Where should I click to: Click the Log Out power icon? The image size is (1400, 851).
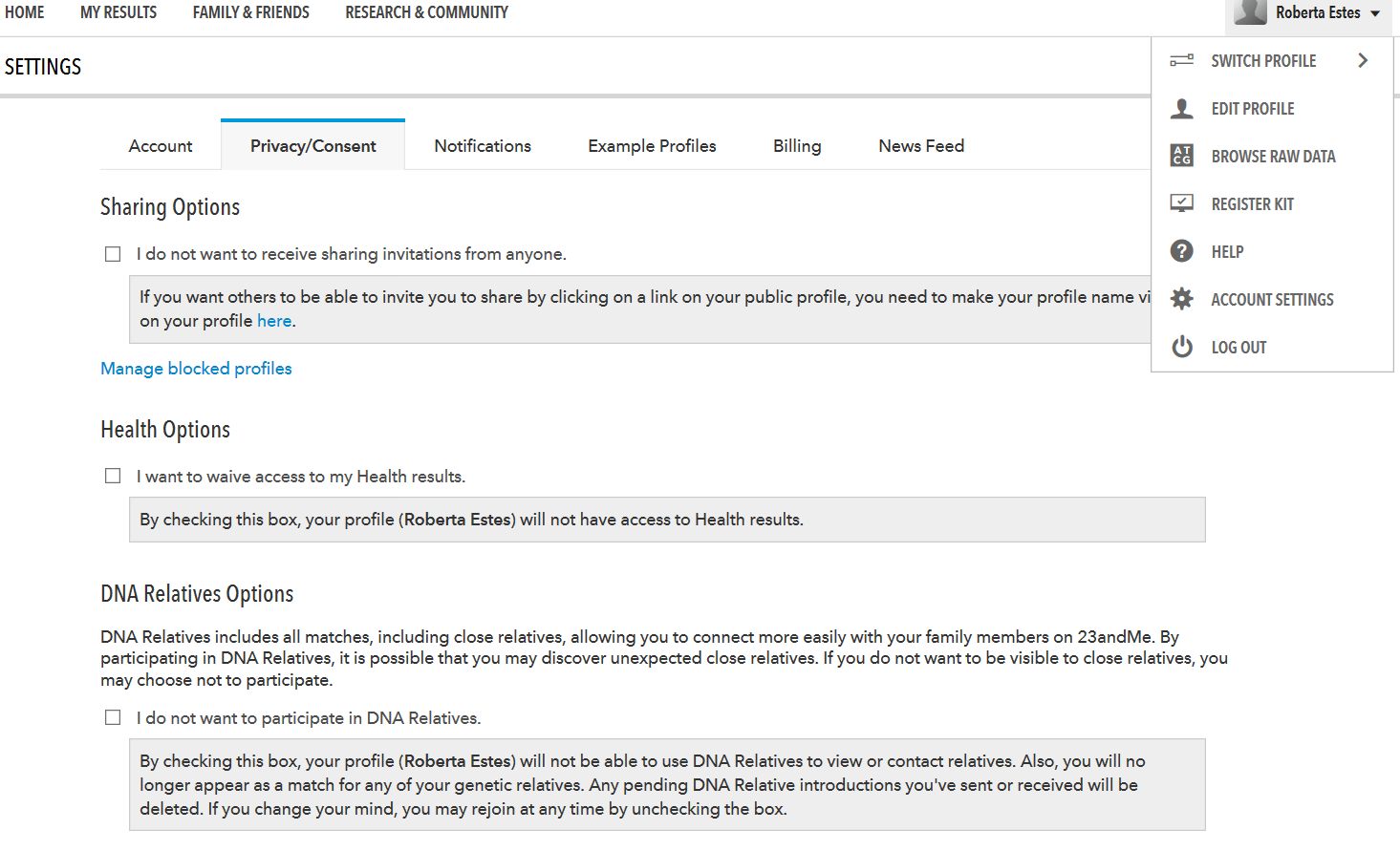click(x=1182, y=347)
